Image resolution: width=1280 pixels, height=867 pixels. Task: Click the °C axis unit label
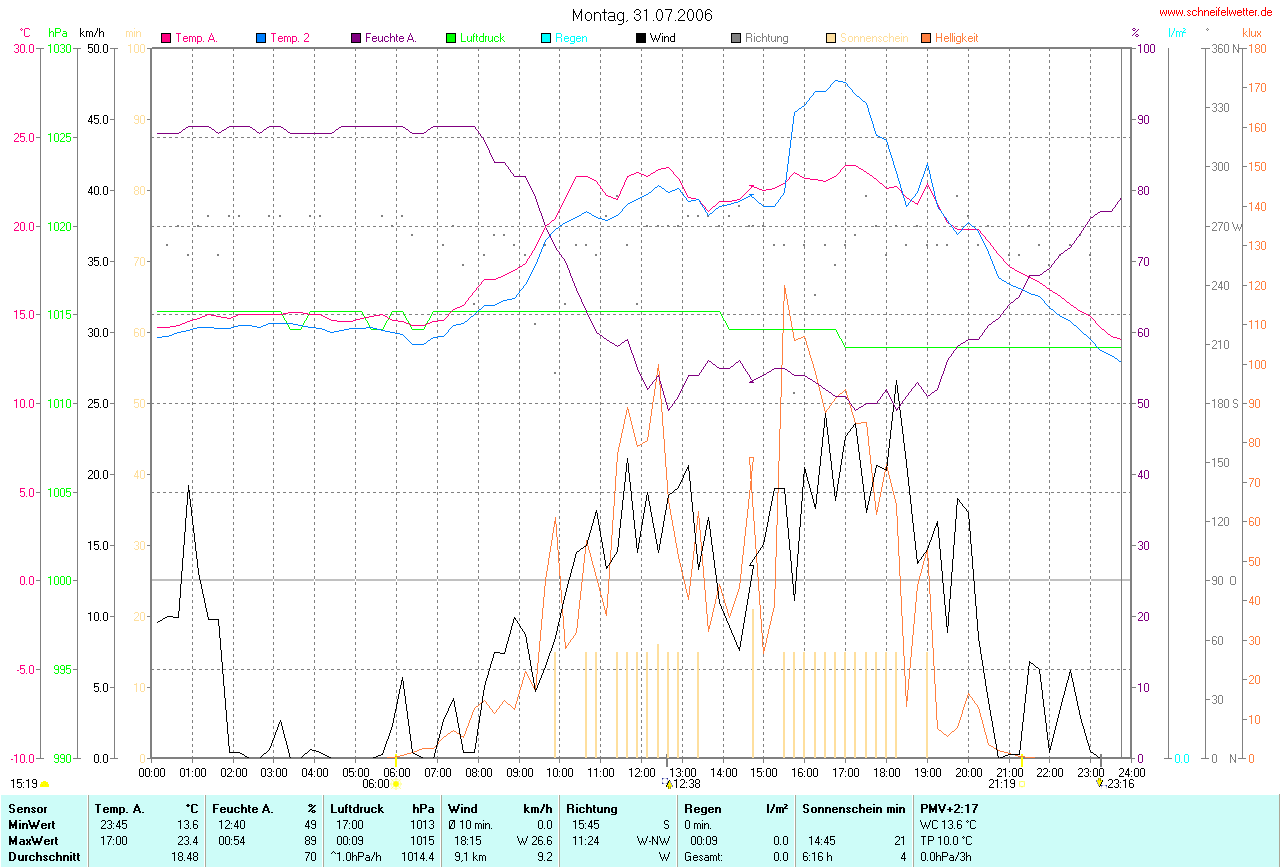[x=25, y=33]
